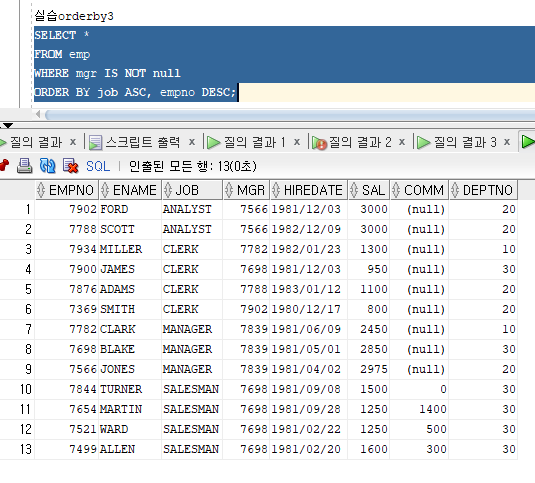Select the MILLER cell in row 3

(130, 249)
